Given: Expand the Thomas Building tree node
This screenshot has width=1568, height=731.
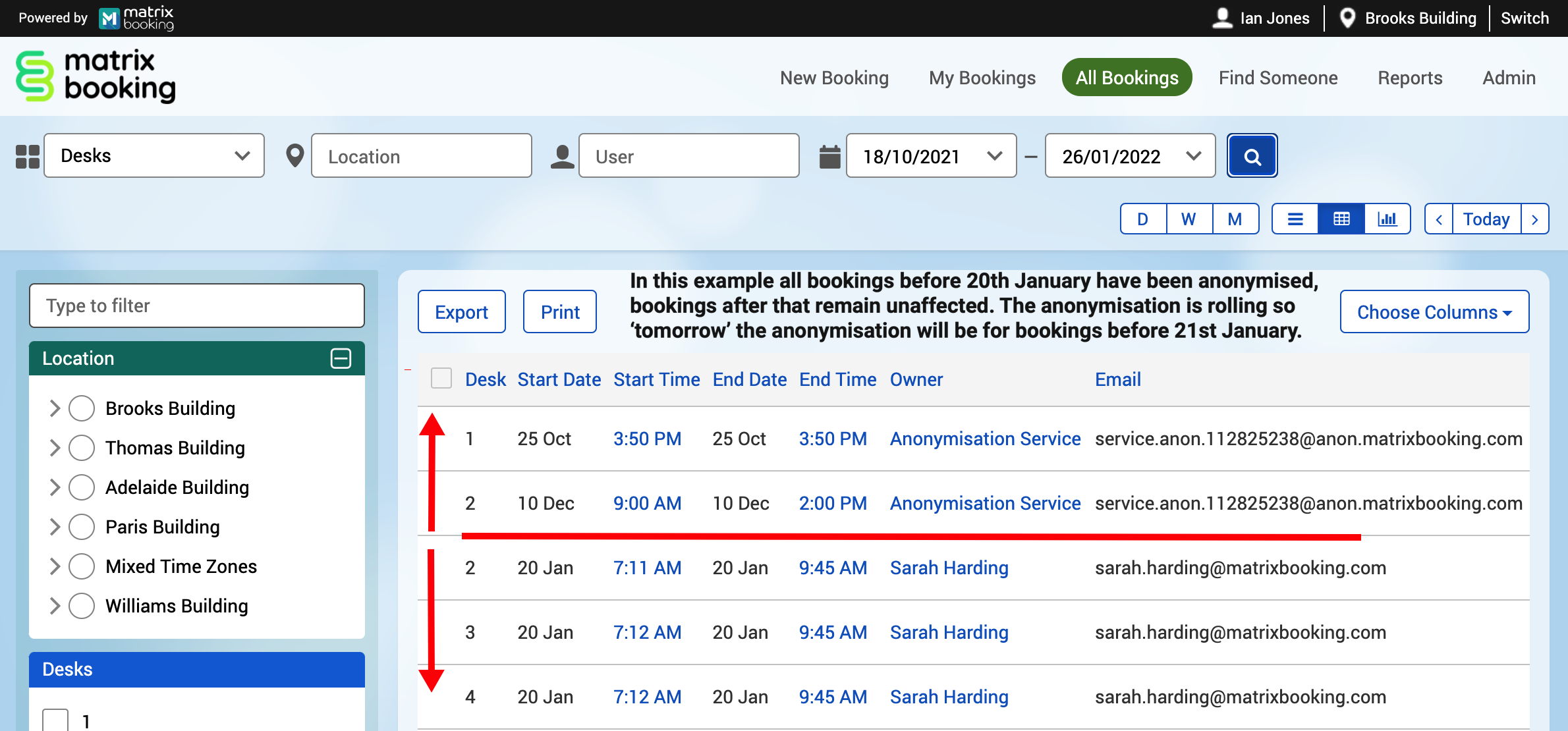Looking at the screenshot, I should [55, 448].
